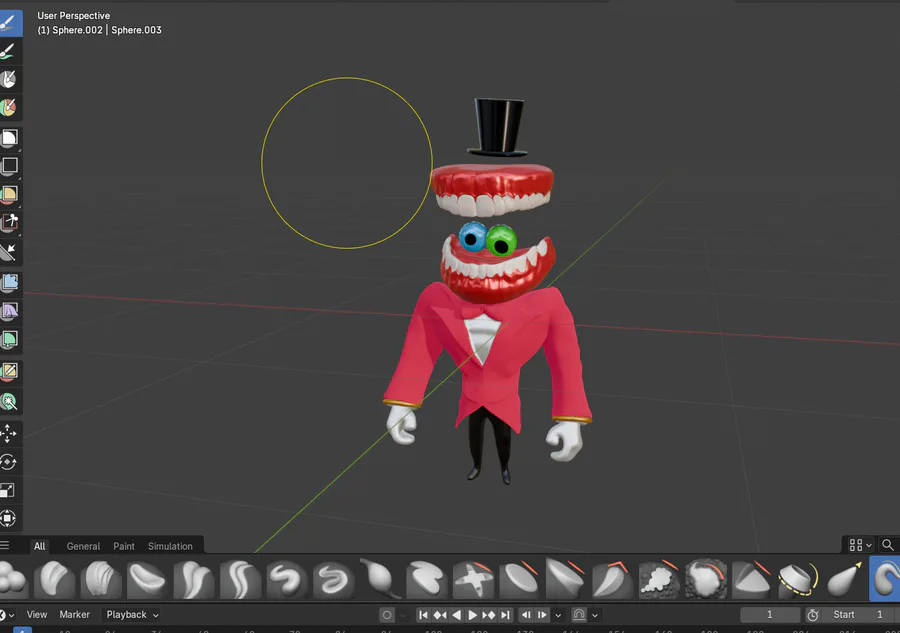Pick the shallow bowl brush with red line
The height and width of the screenshot is (633, 900).
point(566,578)
